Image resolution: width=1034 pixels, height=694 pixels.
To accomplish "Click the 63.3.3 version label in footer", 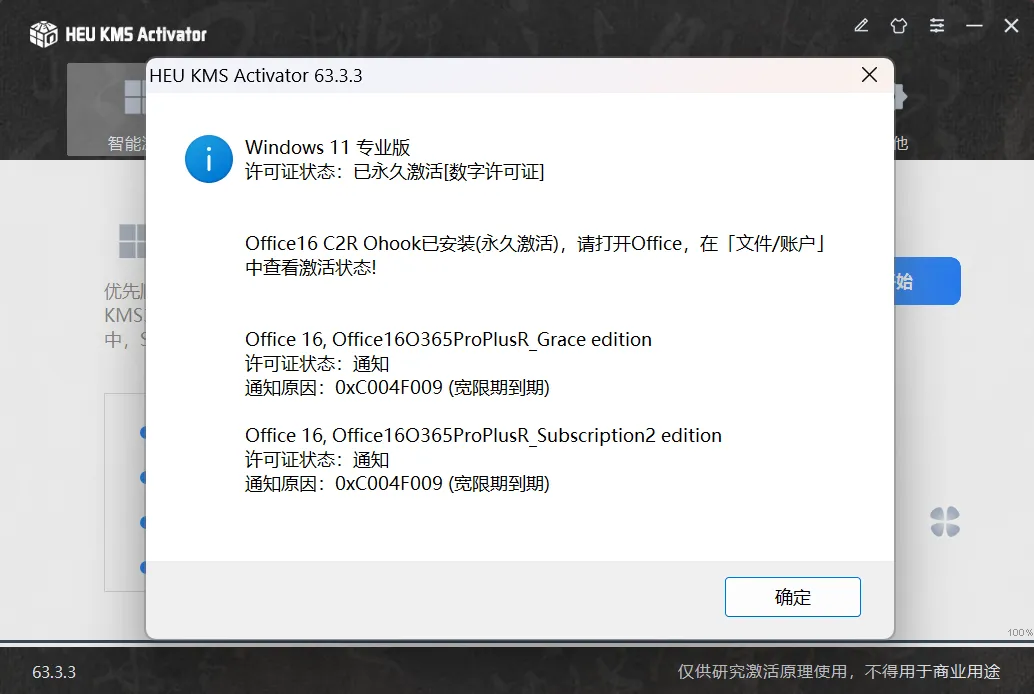I will [x=54, y=672].
